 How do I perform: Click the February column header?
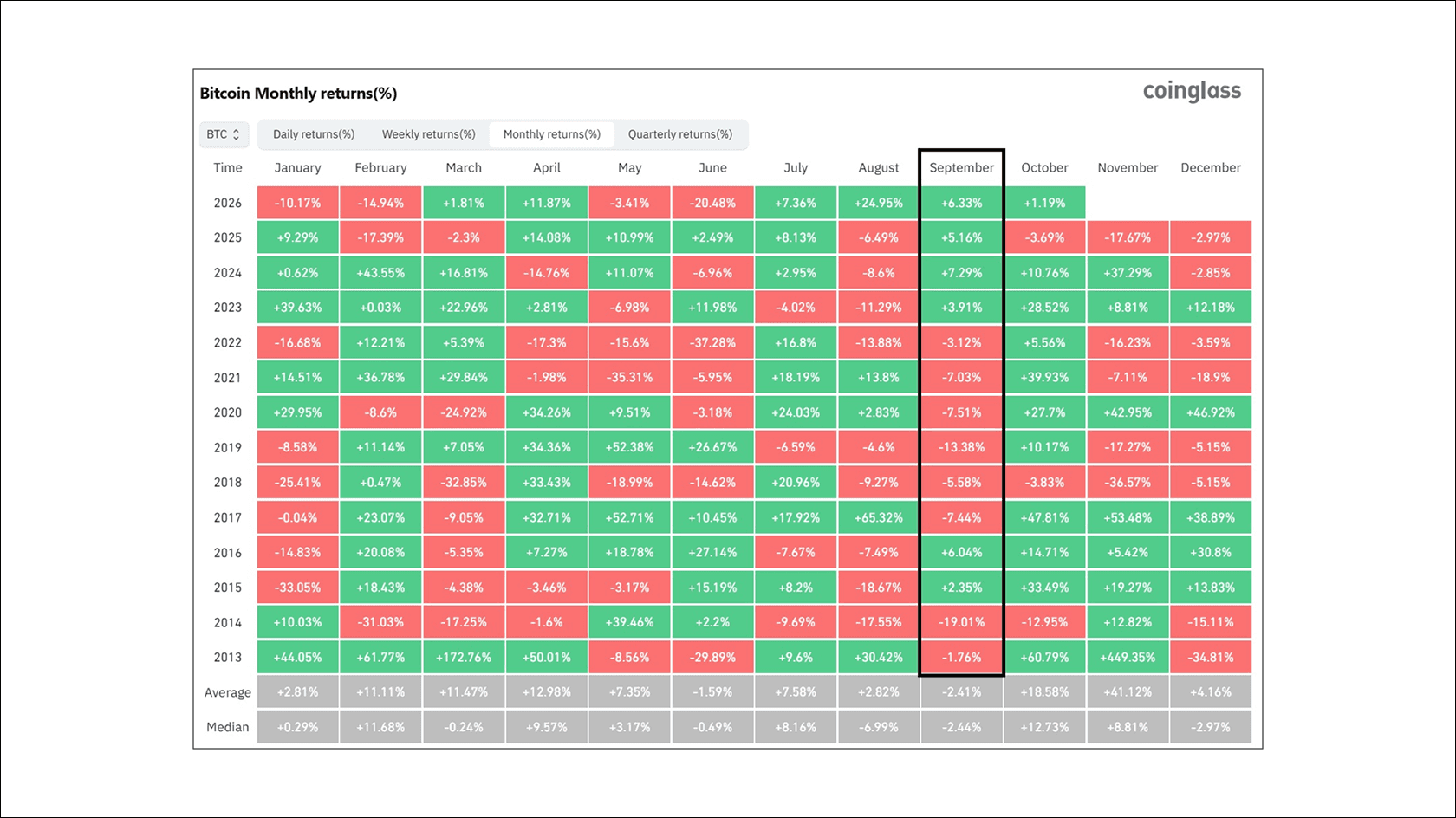pyautogui.click(x=380, y=168)
